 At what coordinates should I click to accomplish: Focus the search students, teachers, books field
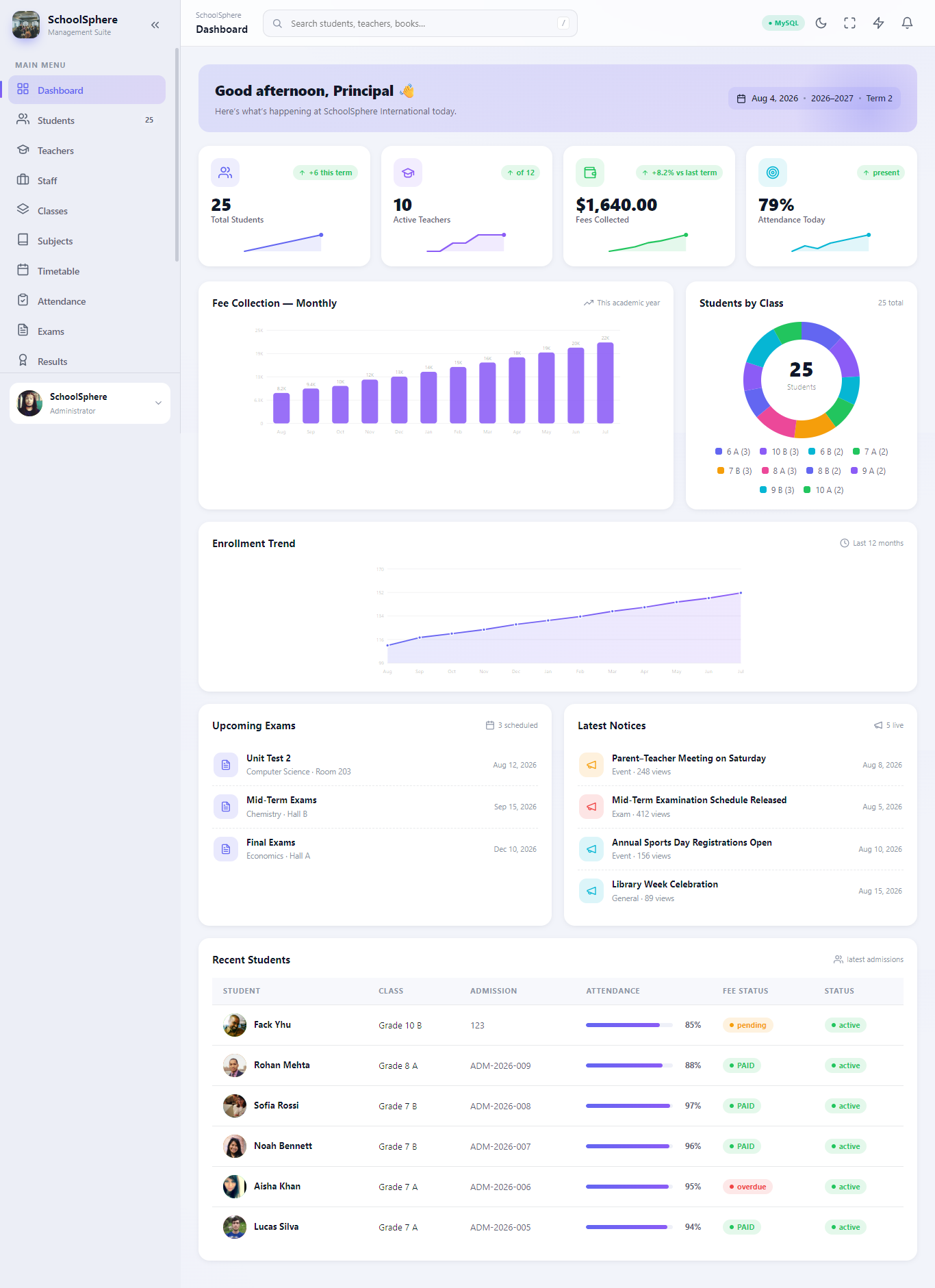tap(420, 23)
